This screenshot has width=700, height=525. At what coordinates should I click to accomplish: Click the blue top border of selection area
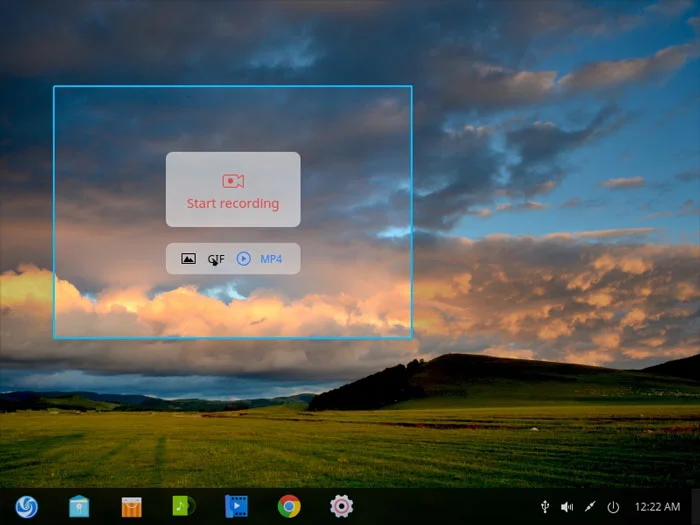(x=233, y=86)
